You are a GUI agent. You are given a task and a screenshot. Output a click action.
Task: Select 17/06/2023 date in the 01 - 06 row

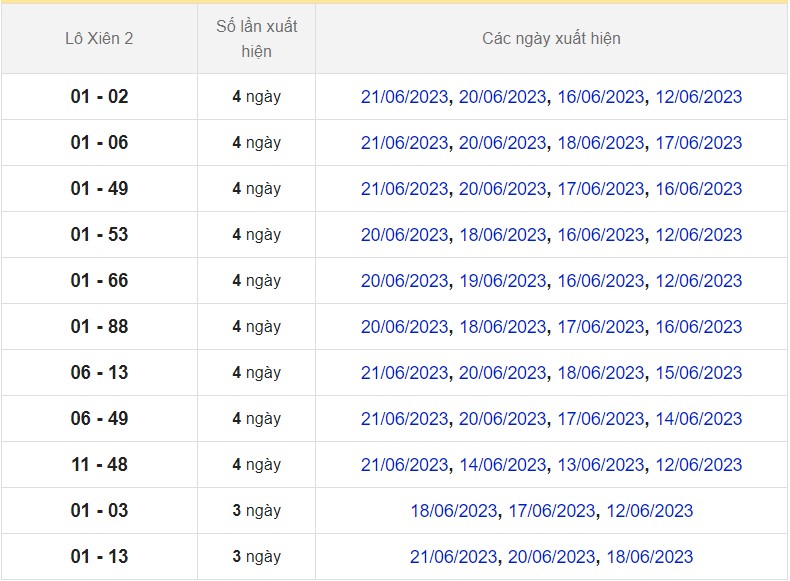coord(699,143)
